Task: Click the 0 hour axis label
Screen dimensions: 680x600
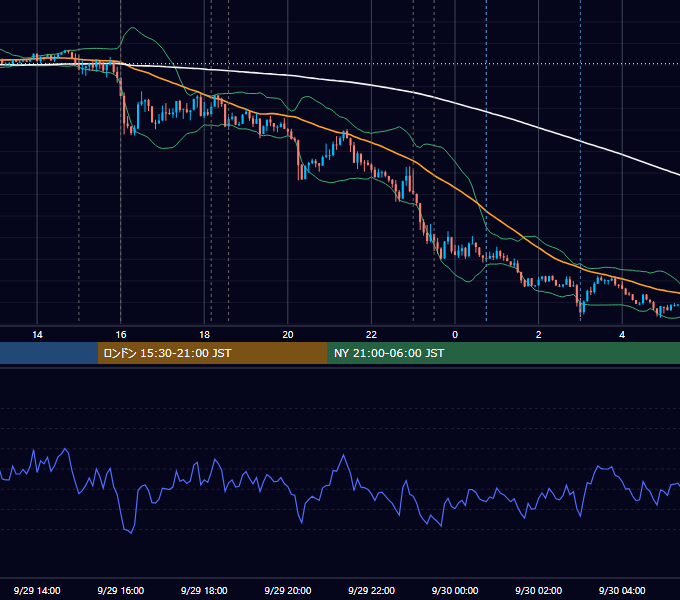Action: point(455,335)
